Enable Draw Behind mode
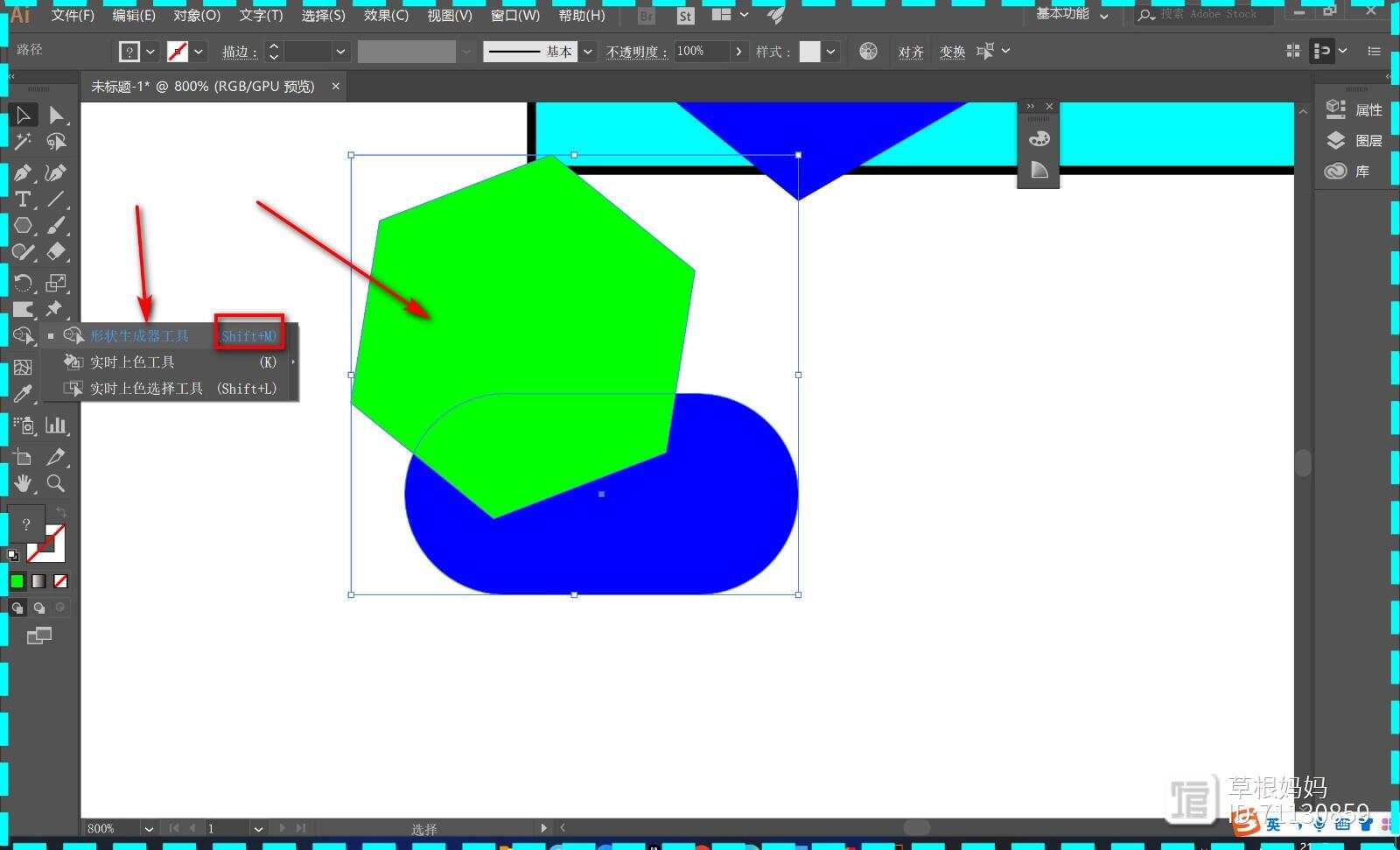The image size is (1400, 850). tap(38, 608)
